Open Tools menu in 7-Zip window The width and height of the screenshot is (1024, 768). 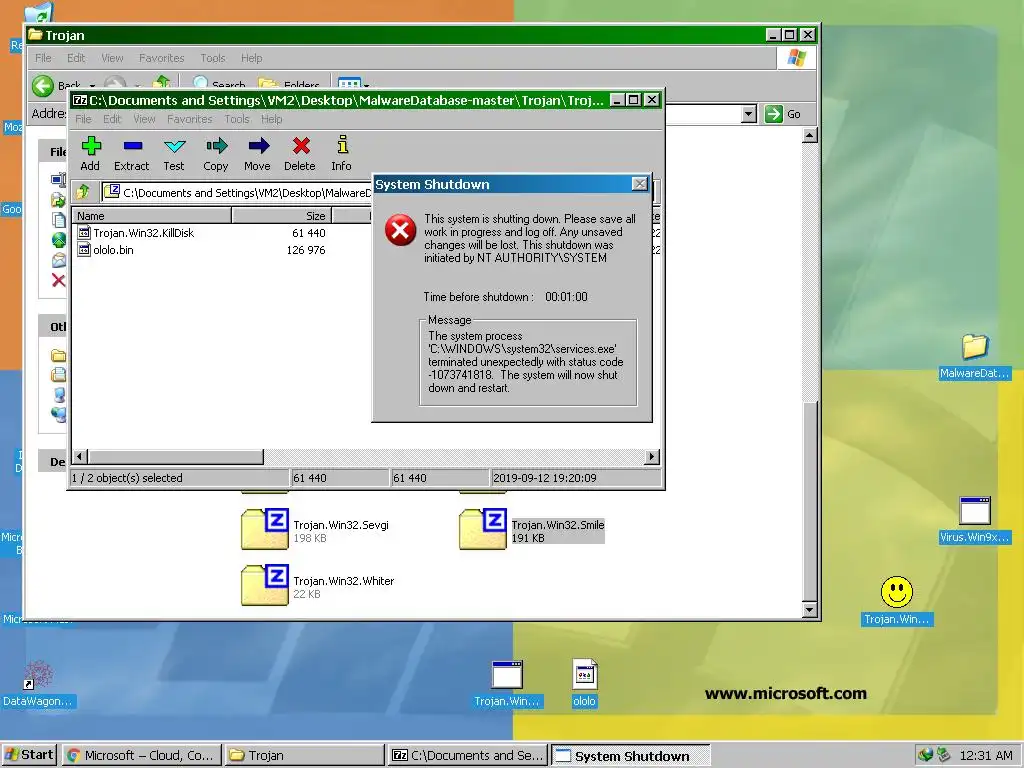click(237, 119)
